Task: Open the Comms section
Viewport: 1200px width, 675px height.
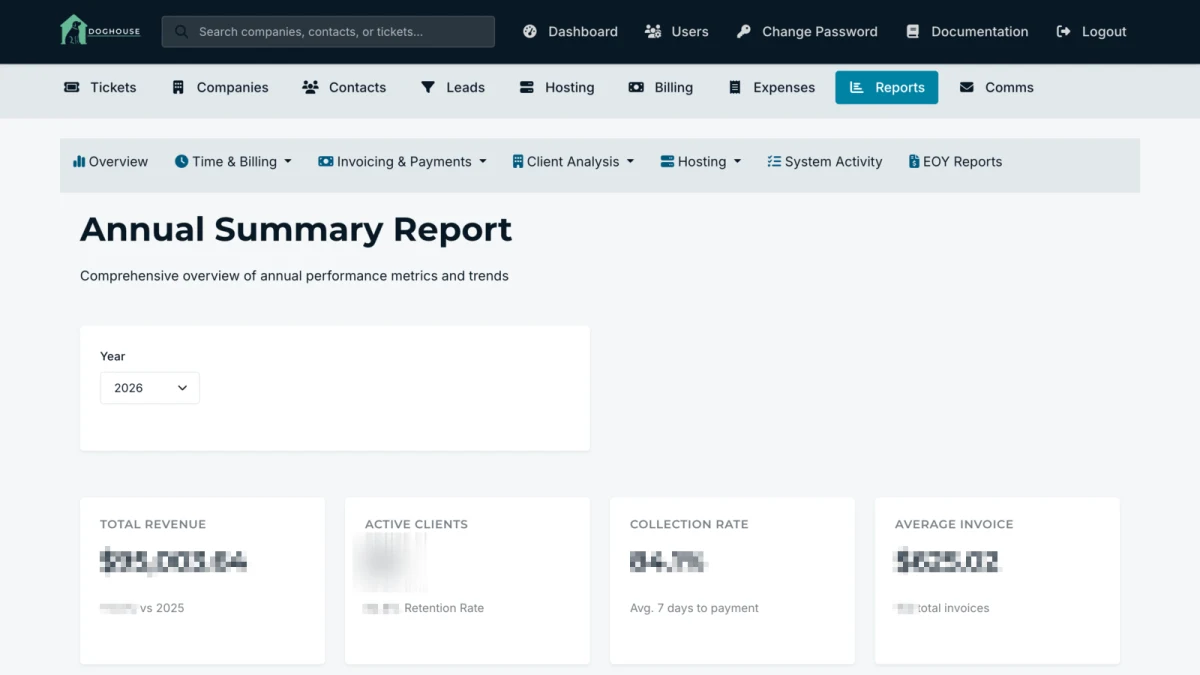Action: [x=996, y=87]
